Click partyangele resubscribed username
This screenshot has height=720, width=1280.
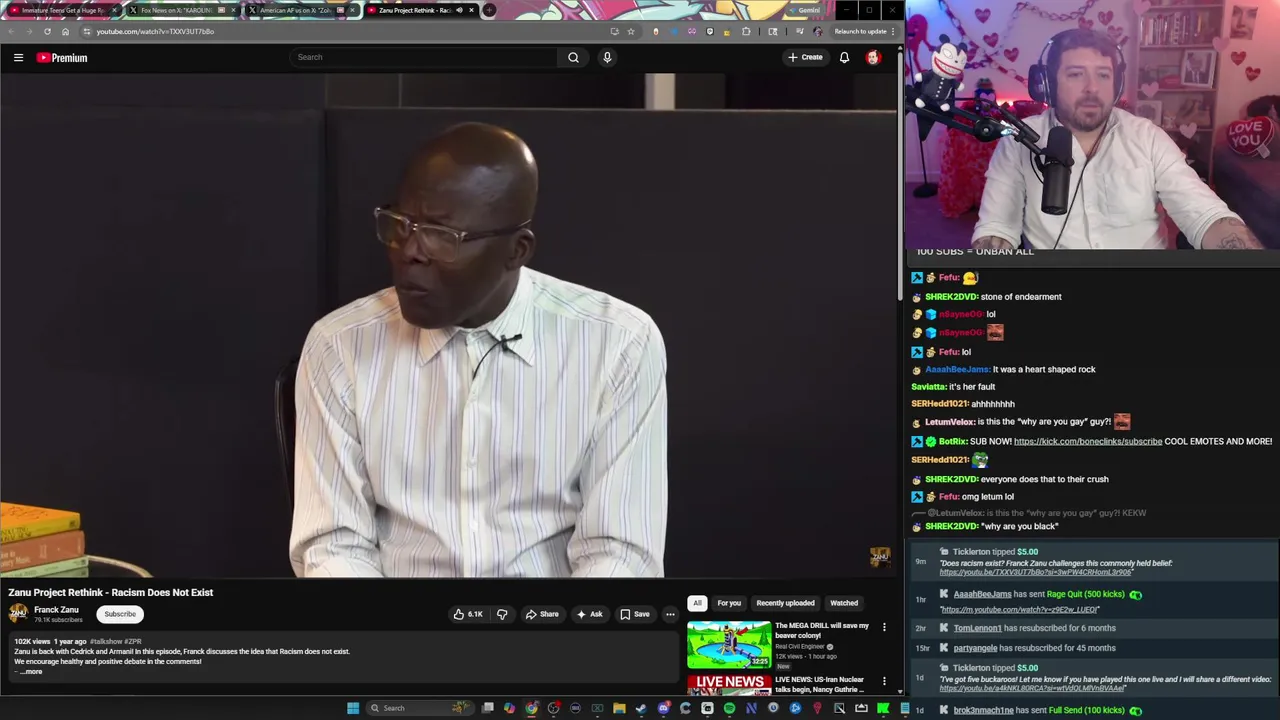click(975, 648)
